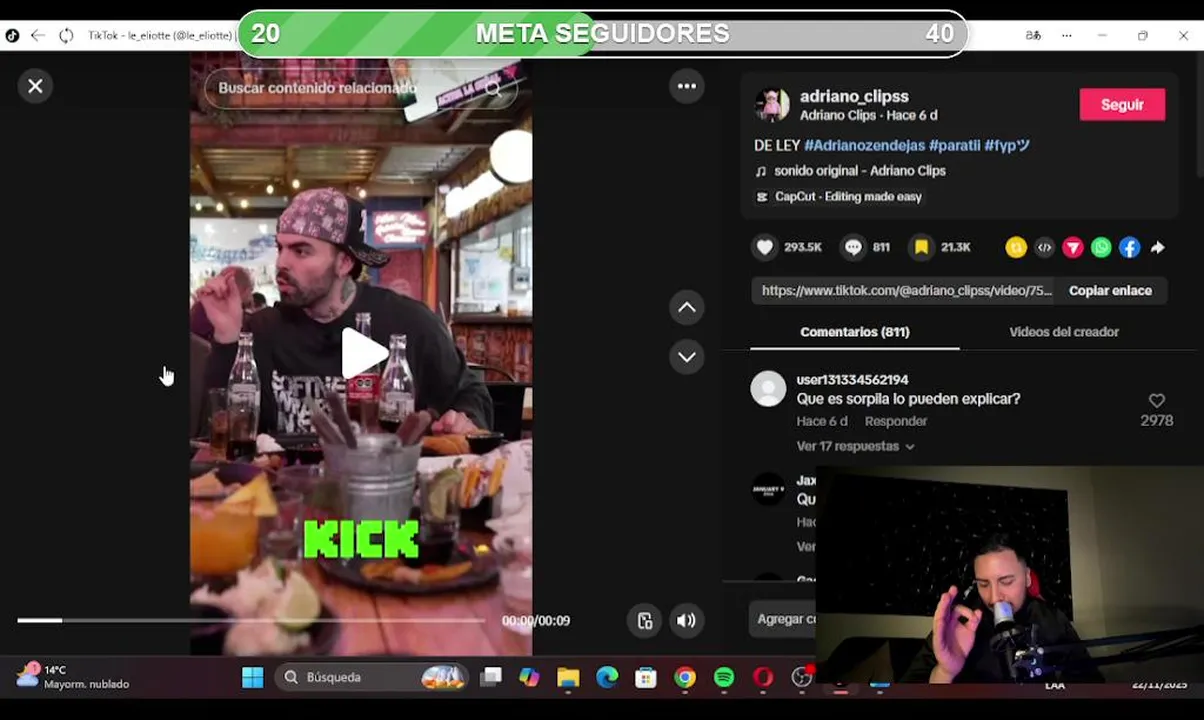This screenshot has width=1204, height=720.
Task: Click the video URL text field
Action: (904, 291)
